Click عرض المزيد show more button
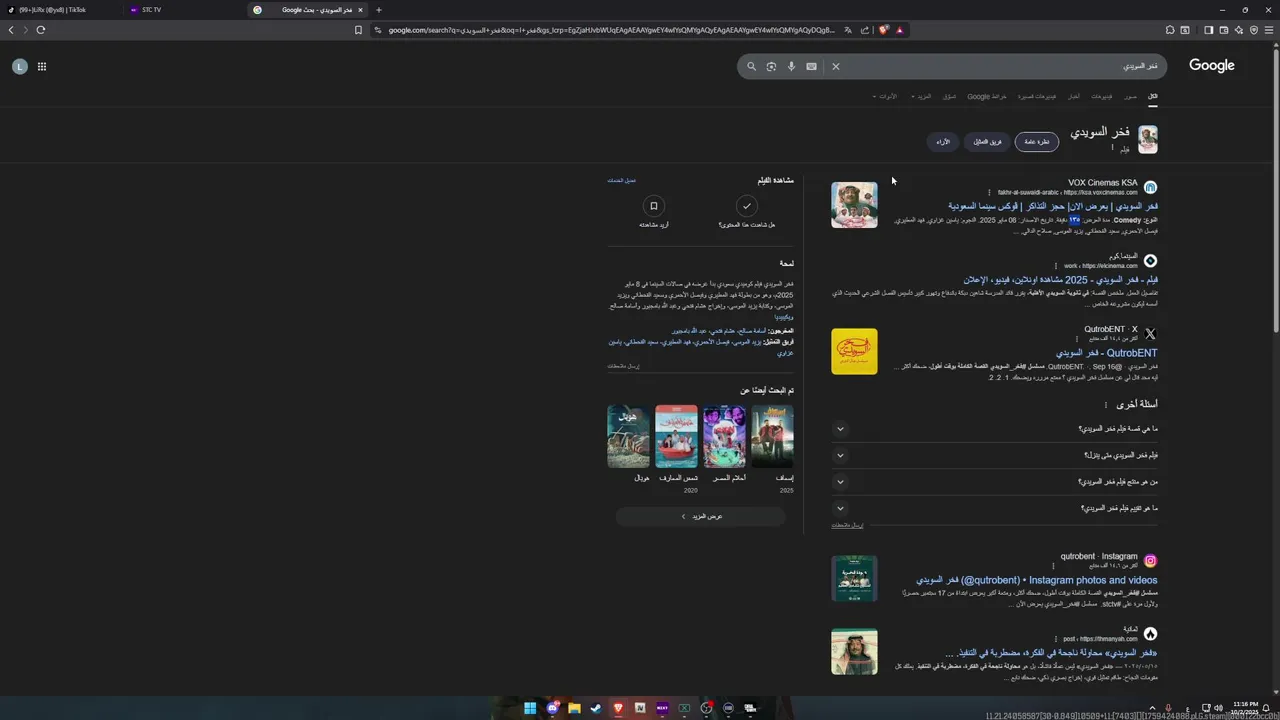Screen dimensions: 1280x720 pyautogui.click(x=701, y=517)
